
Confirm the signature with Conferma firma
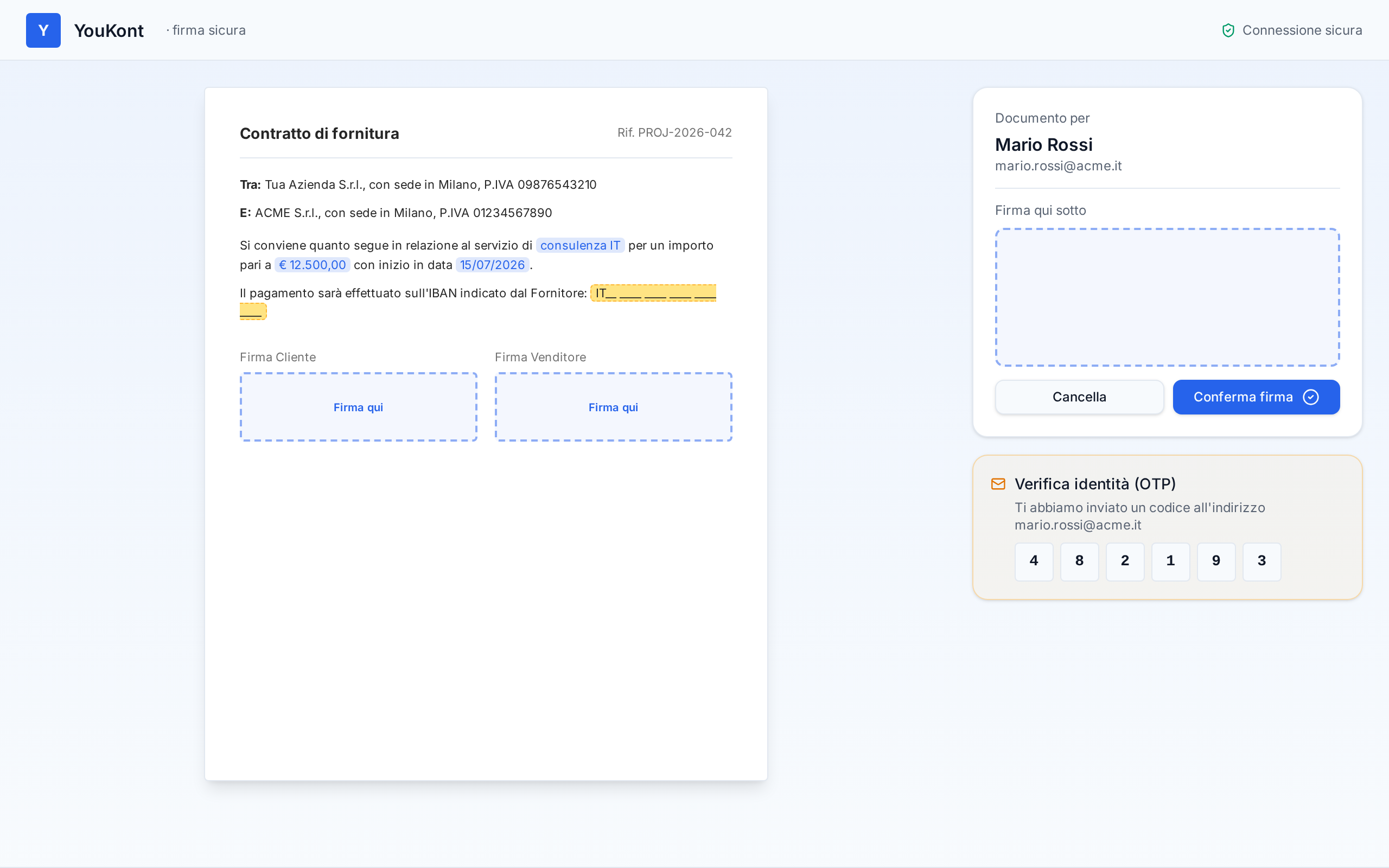point(1256,397)
